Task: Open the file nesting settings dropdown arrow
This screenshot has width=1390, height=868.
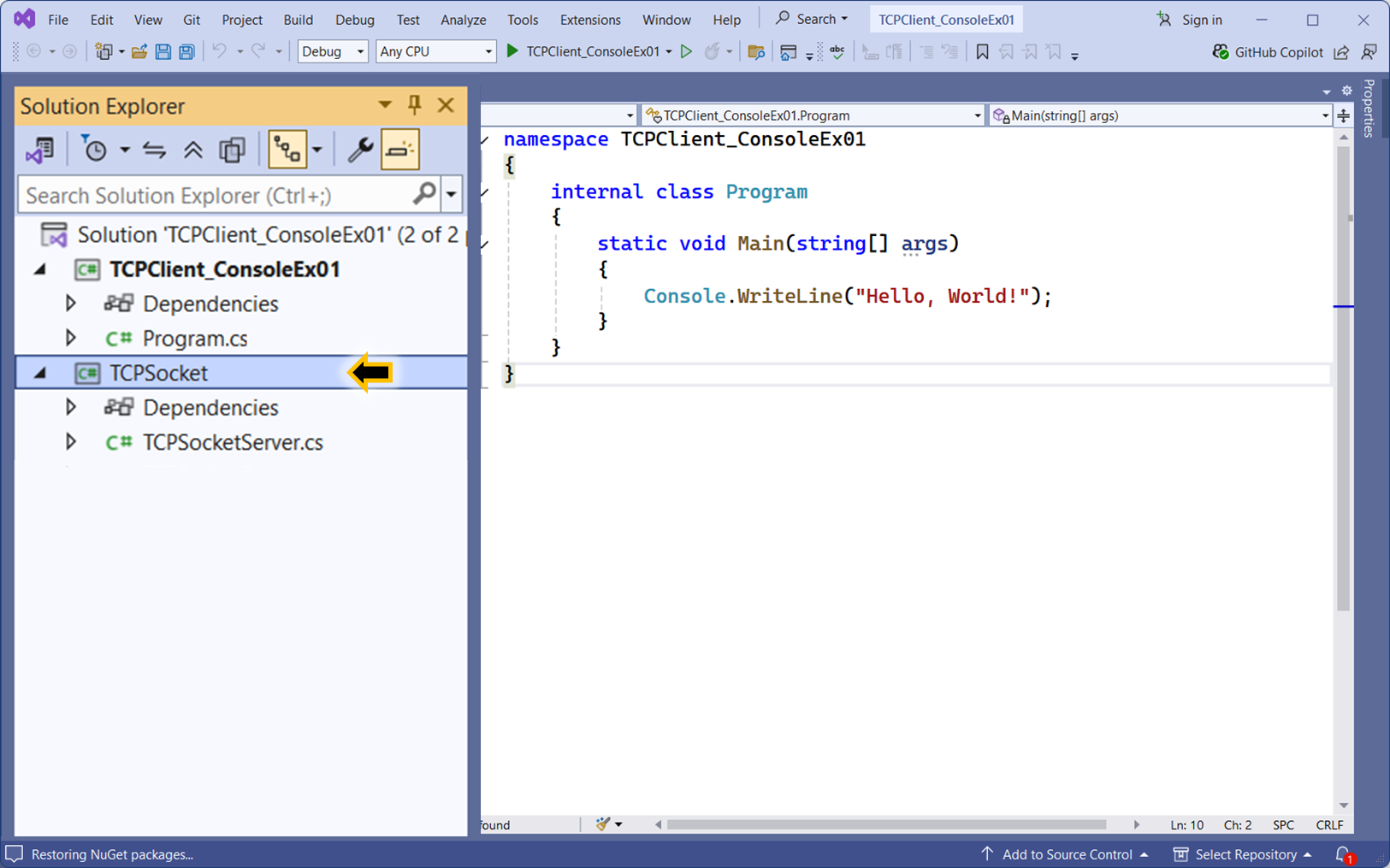Action: 316,151
